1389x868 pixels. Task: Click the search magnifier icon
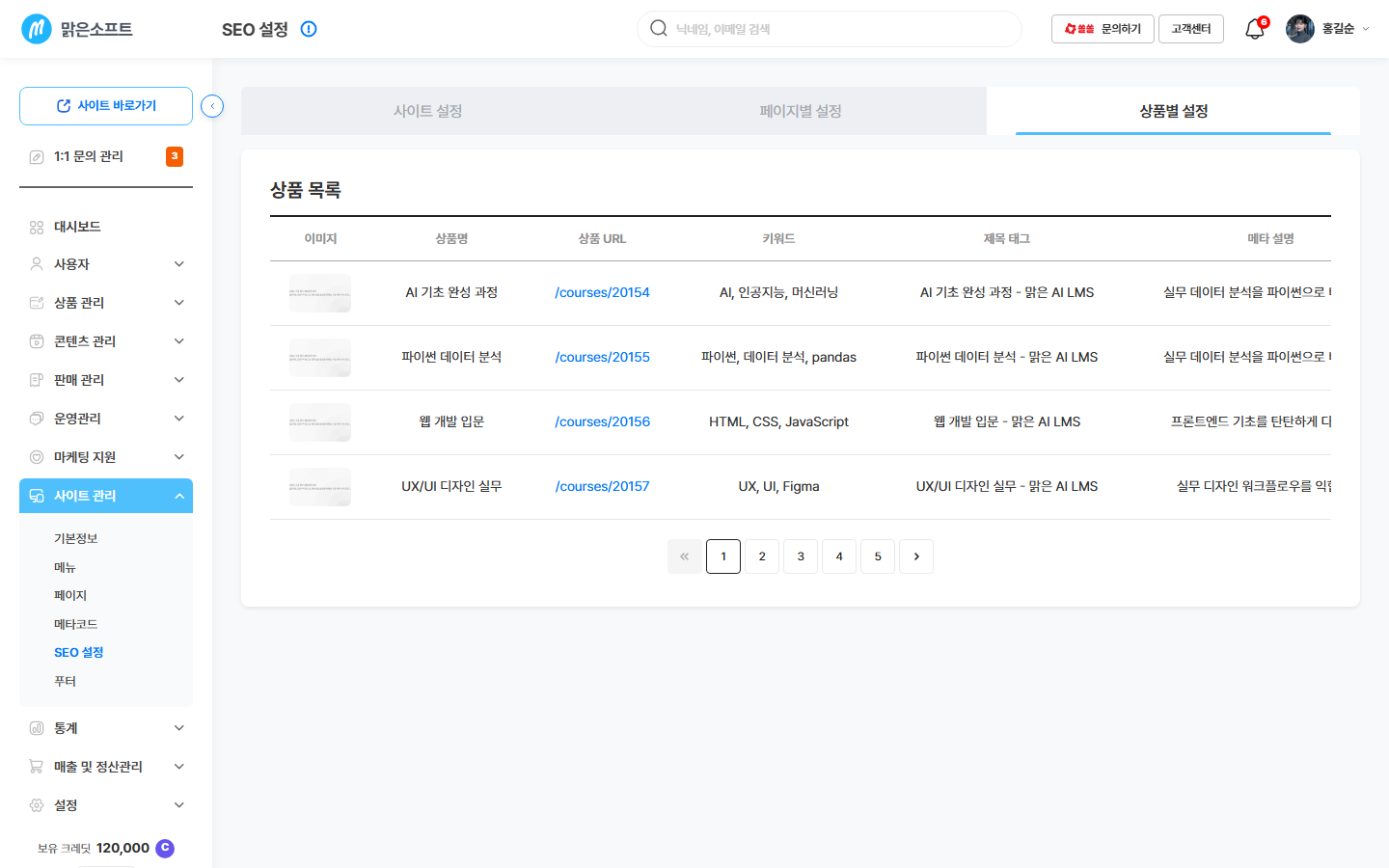click(659, 28)
